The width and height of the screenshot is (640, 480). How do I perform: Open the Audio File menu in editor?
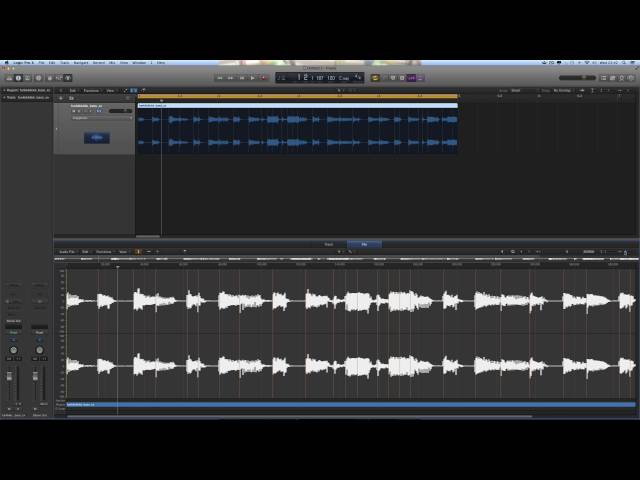(x=67, y=252)
